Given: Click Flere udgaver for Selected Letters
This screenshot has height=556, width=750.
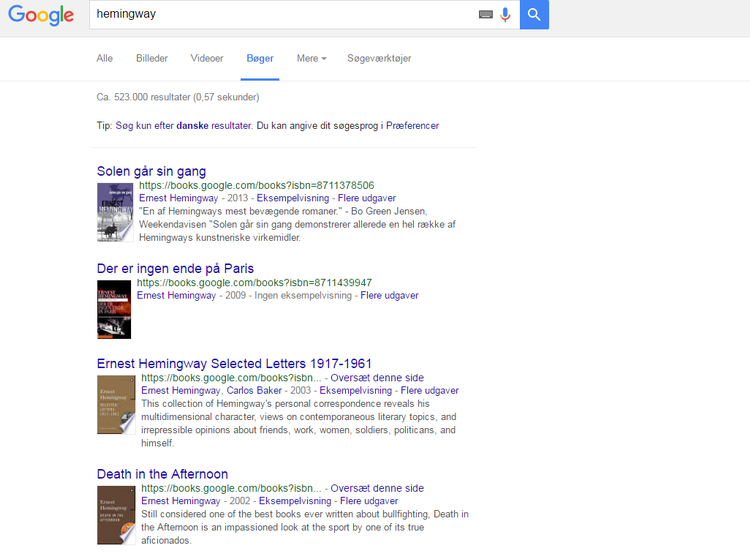Looking at the screenshot, I should [x=430, y=390].
